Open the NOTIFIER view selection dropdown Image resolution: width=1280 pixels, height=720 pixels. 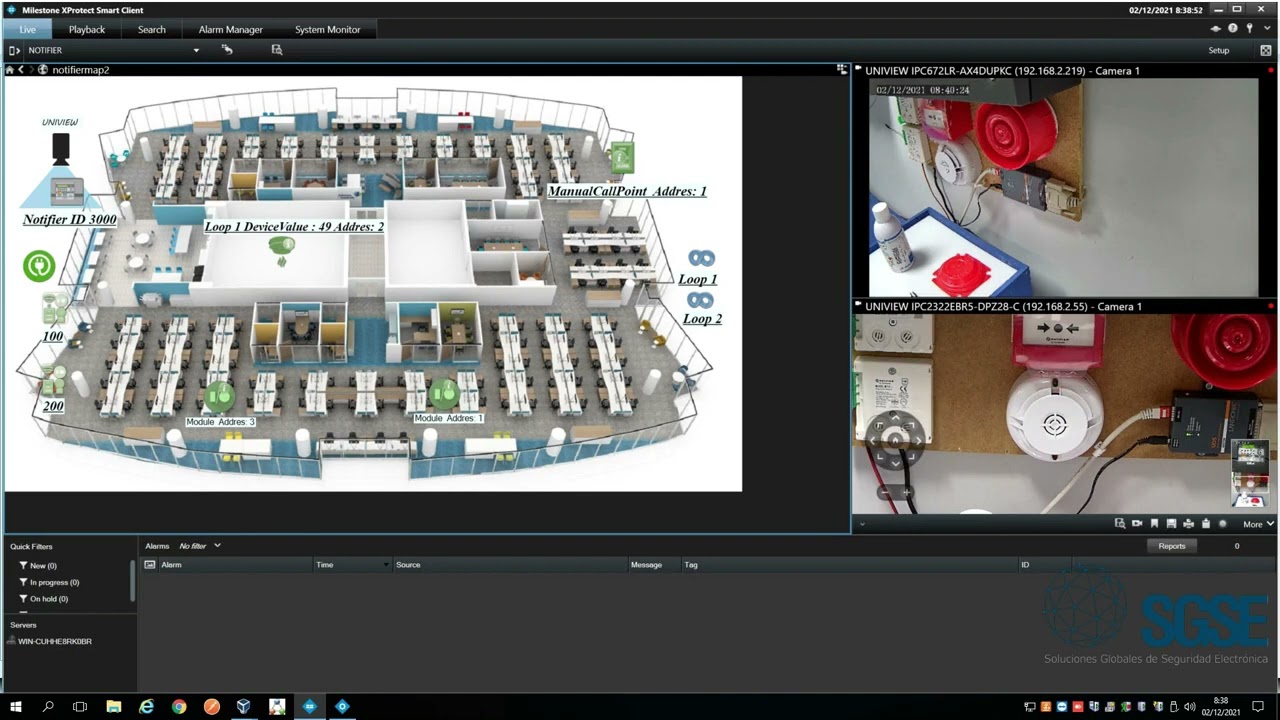tap(196, 50)
